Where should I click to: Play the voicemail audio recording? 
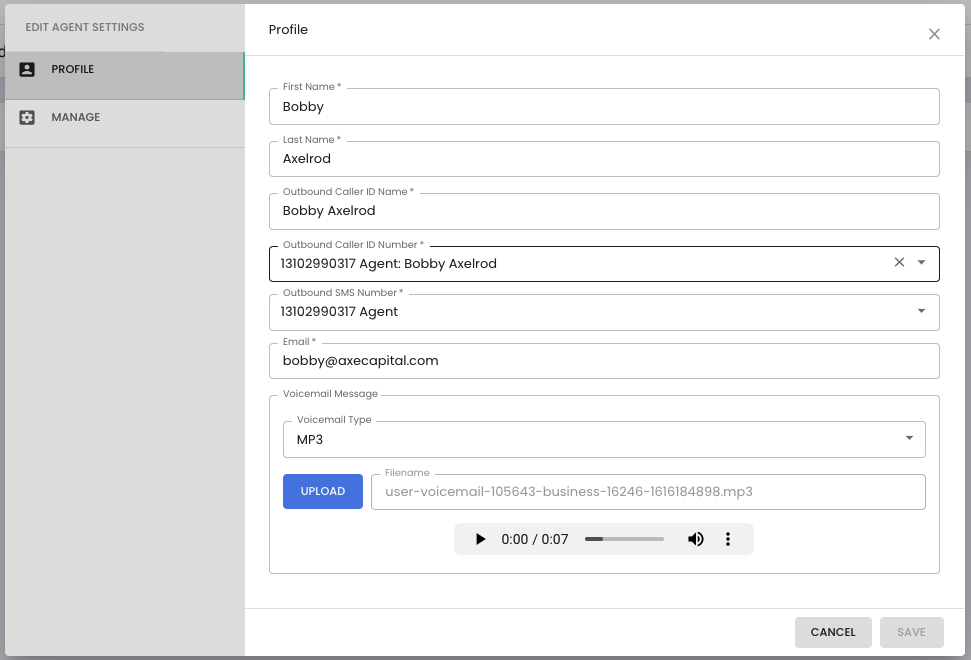click(480, 539)
